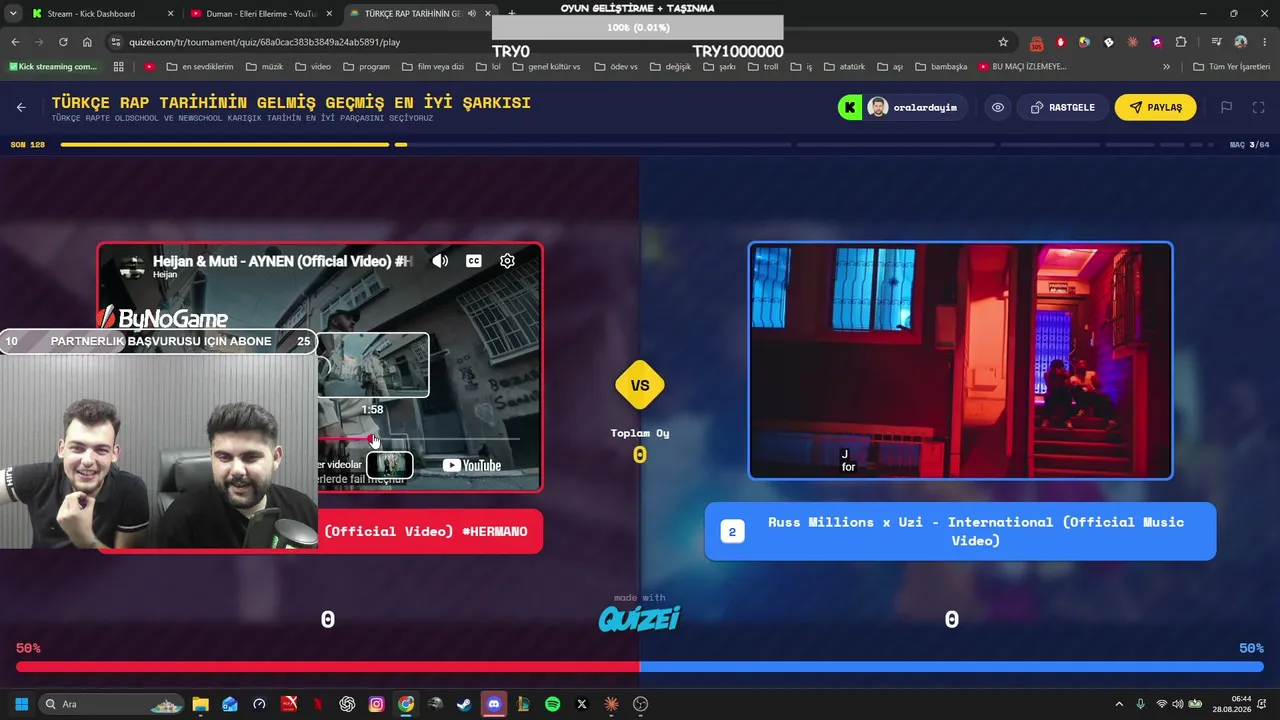Open the 'film veya dizi' bookmark folder

pos(433,67)
